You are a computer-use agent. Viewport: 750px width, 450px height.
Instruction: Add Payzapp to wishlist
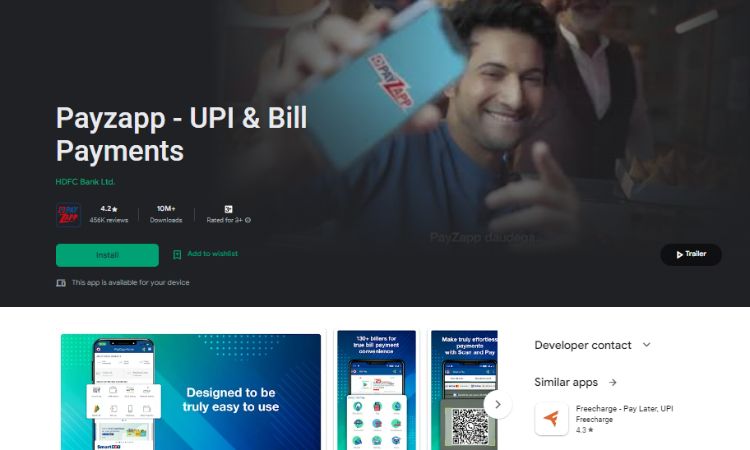click(205, 254)
